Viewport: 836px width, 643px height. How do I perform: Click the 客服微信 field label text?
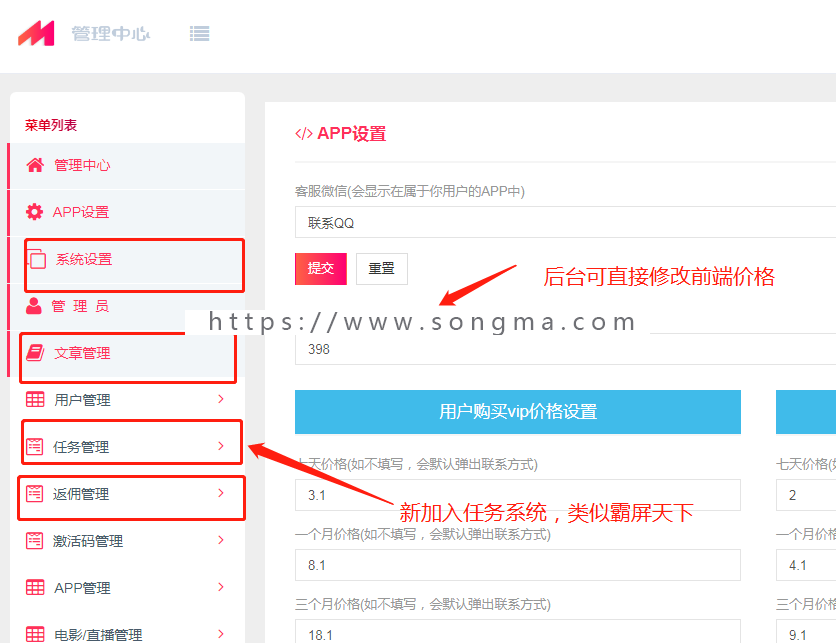[410, 191]
